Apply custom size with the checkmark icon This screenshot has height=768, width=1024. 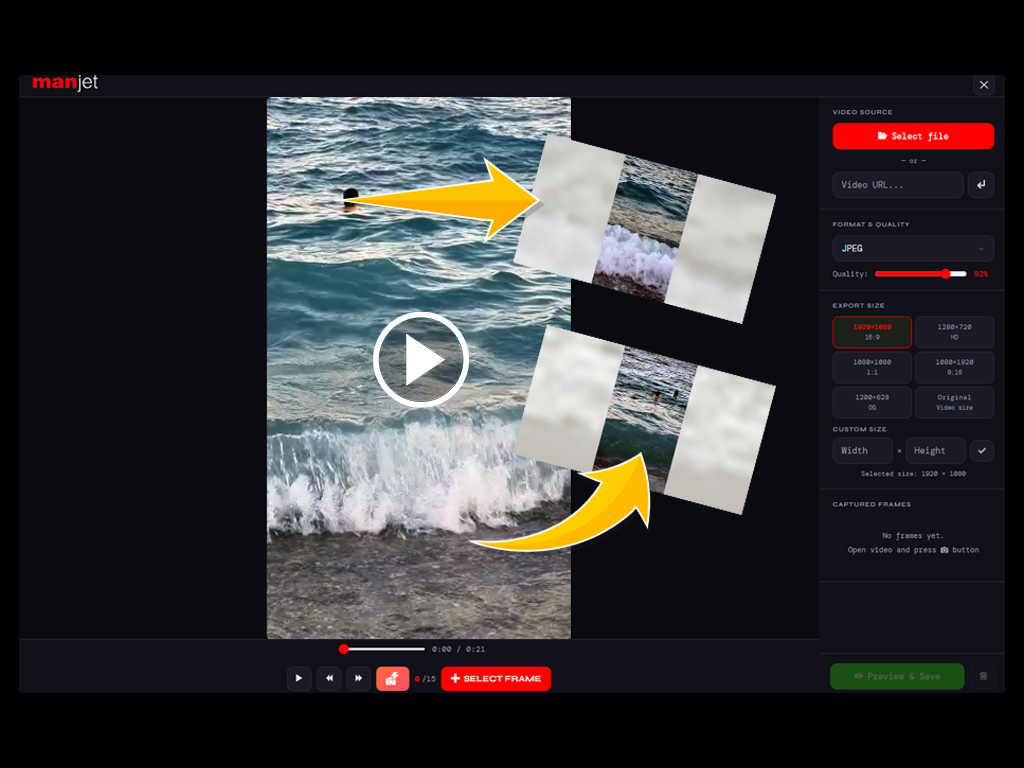pyautogui.click(x=982, y=451)
